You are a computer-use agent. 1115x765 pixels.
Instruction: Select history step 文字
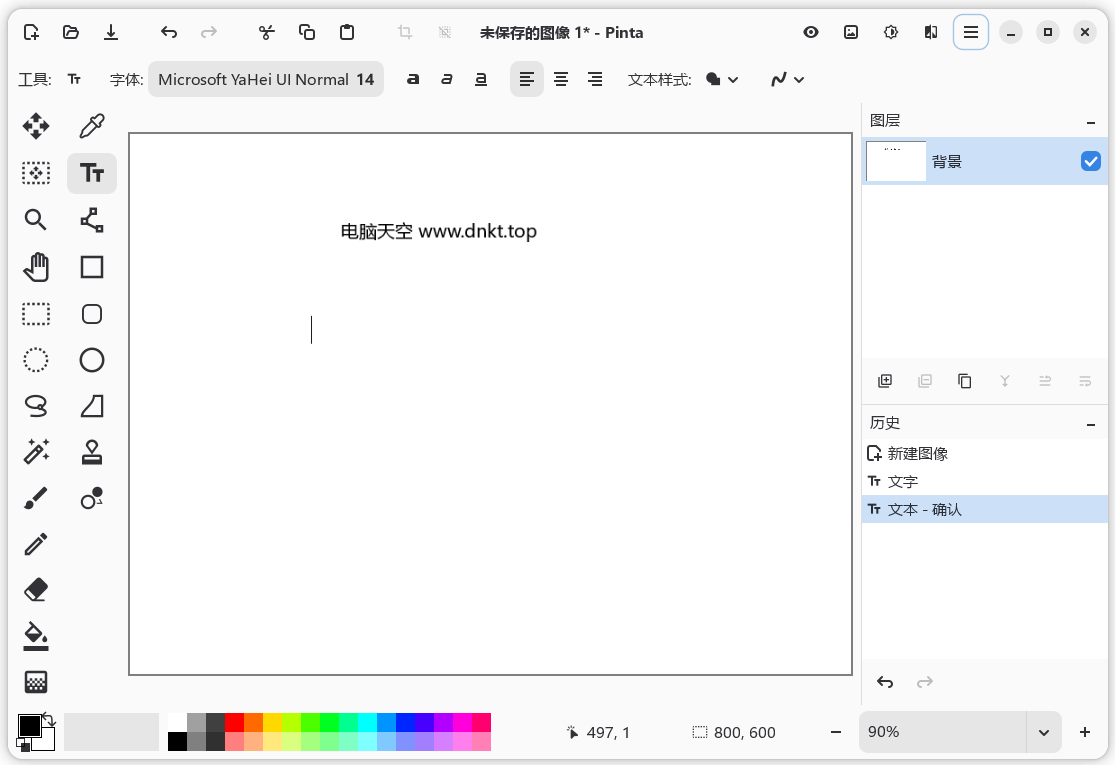(985, 481)
